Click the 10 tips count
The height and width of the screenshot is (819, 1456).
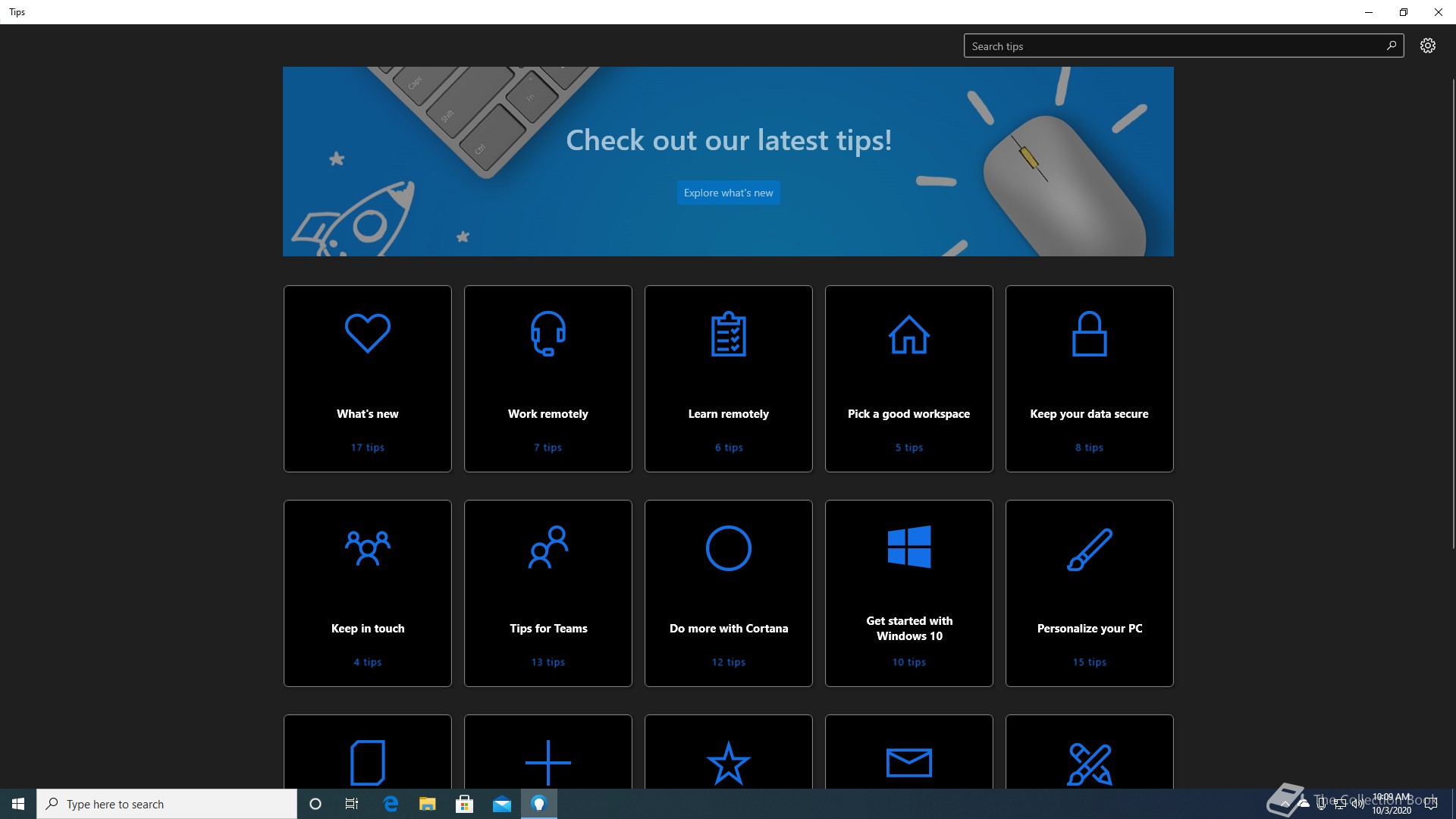[x=909, y=662]
